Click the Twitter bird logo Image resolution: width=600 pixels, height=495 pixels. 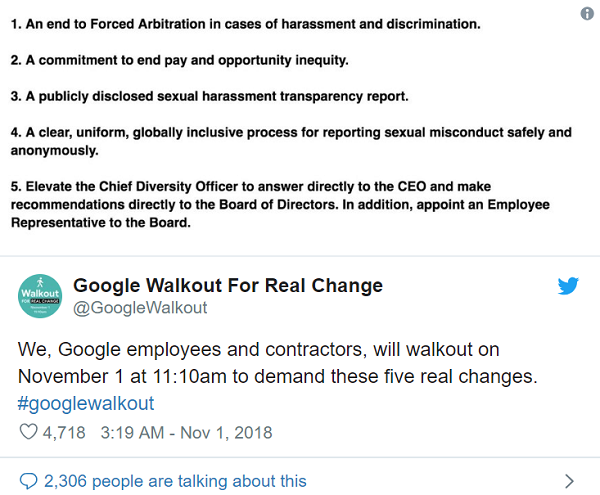[x=568, y=287]
